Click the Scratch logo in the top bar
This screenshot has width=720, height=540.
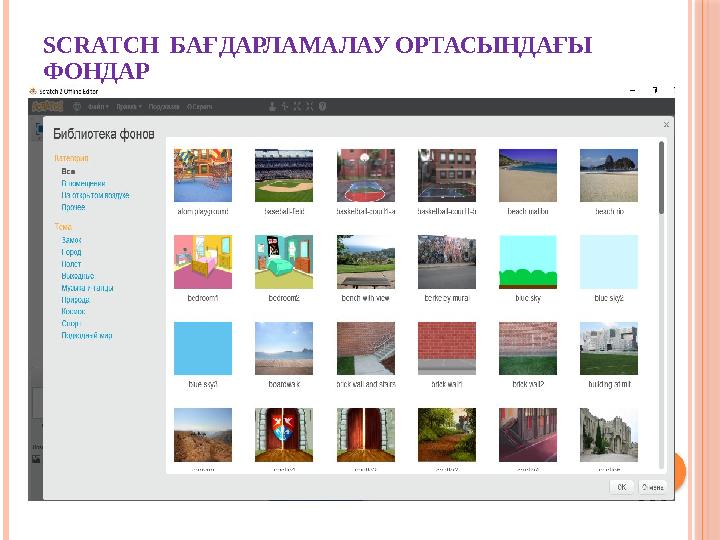(47, 107)
